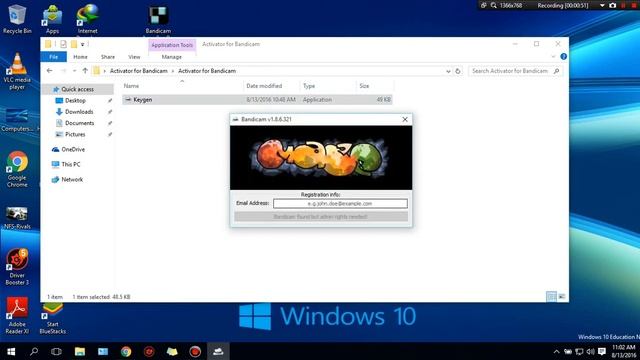
Task: Open VLC media player desktop icon
Action: click(x=17, y=71)
